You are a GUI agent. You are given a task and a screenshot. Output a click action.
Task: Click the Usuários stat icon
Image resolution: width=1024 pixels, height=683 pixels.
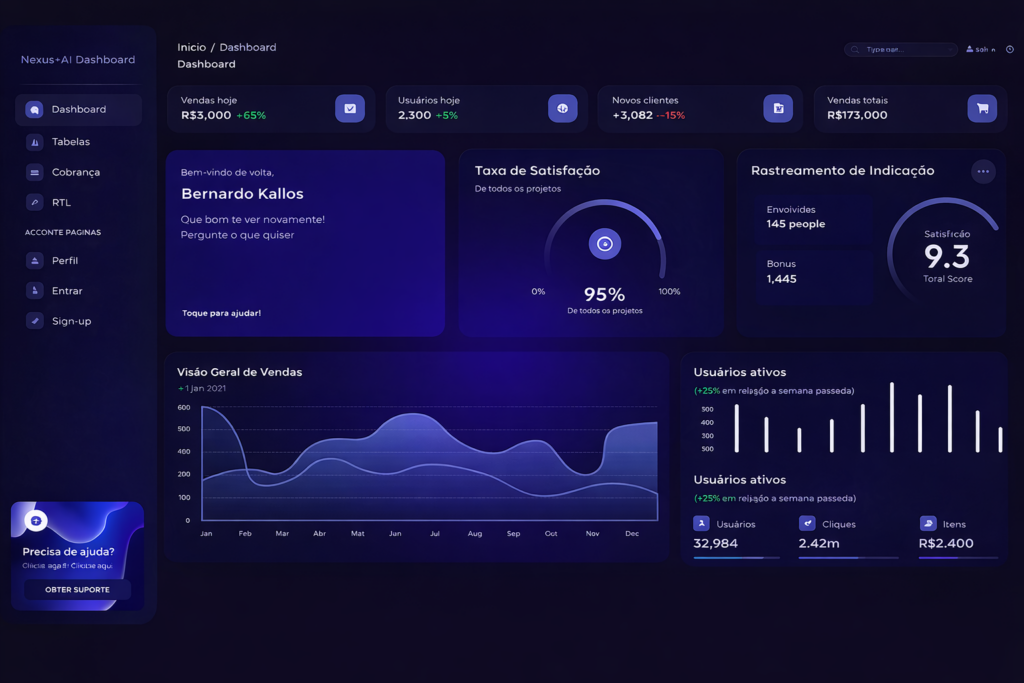coord(701,523)
